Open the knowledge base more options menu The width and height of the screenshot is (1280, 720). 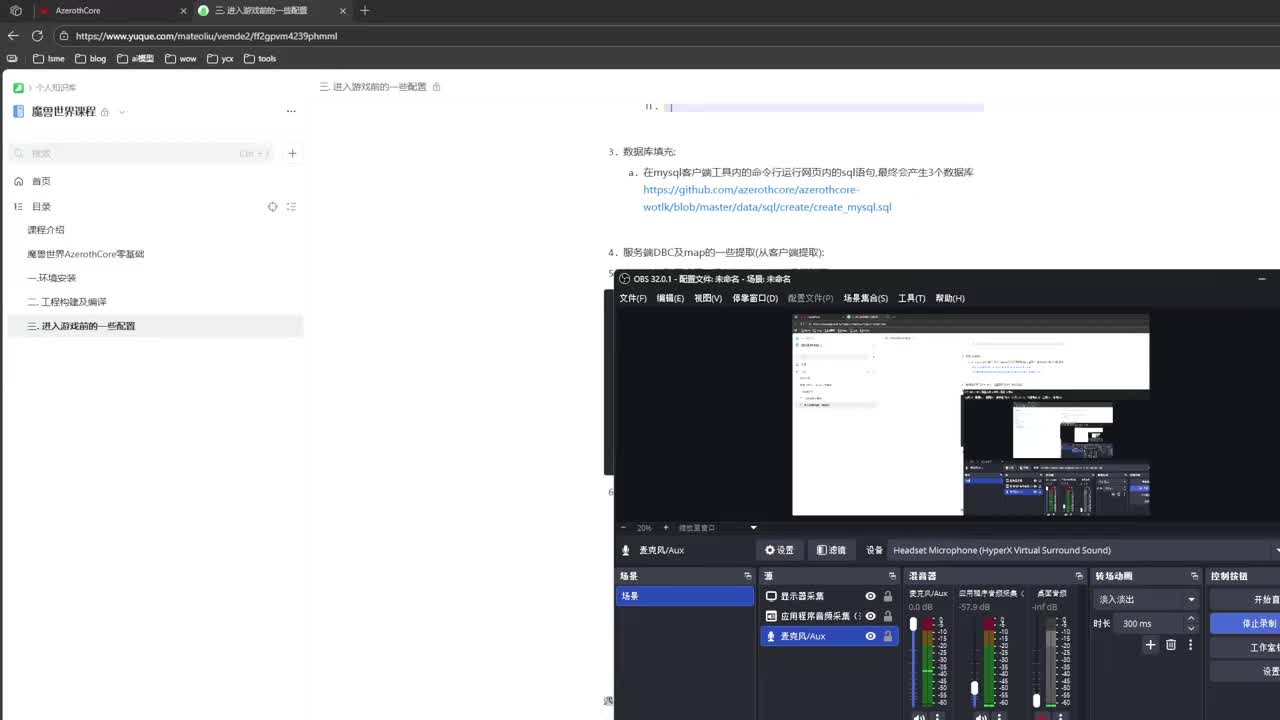(x=291, y=111)
